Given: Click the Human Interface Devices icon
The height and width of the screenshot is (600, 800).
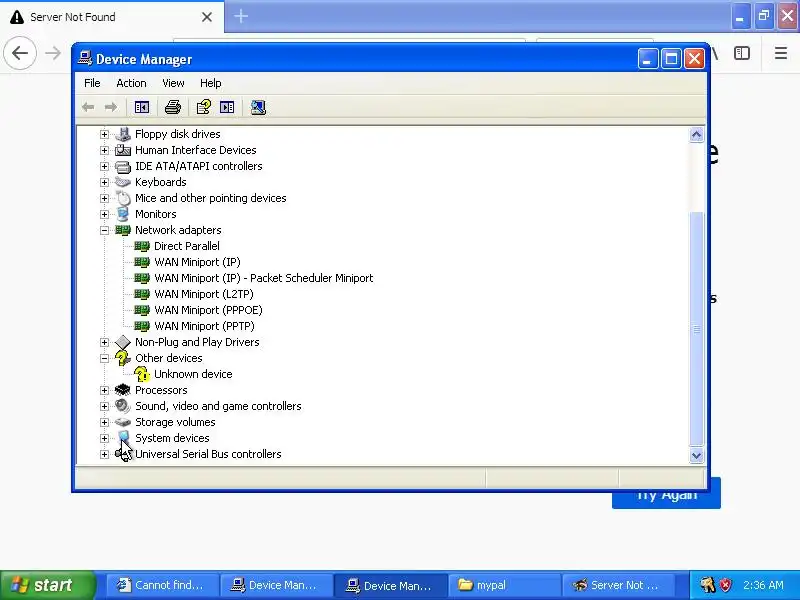Looking at the screenshot, I should [122, 150].
